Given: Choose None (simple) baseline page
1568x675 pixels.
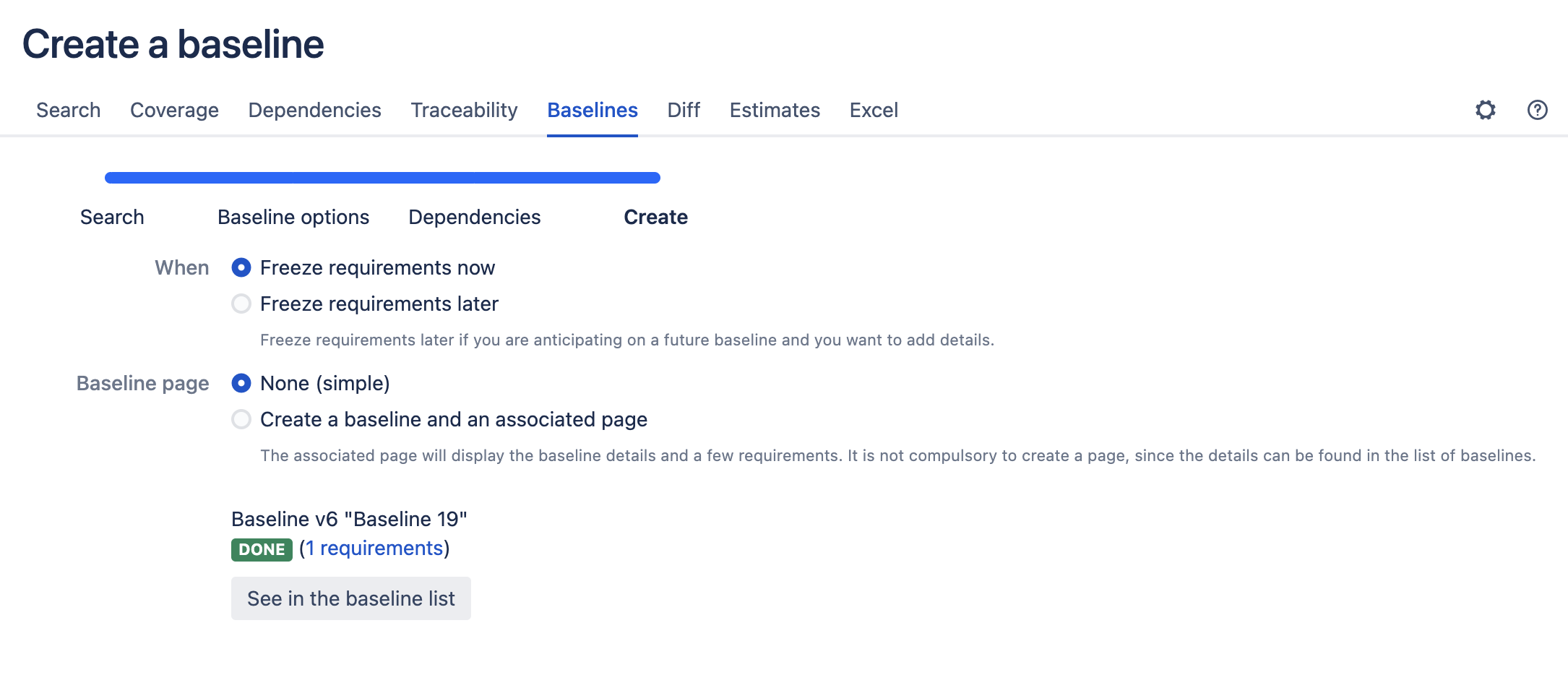Looking at the screenshot, I should tap(241, 384).
